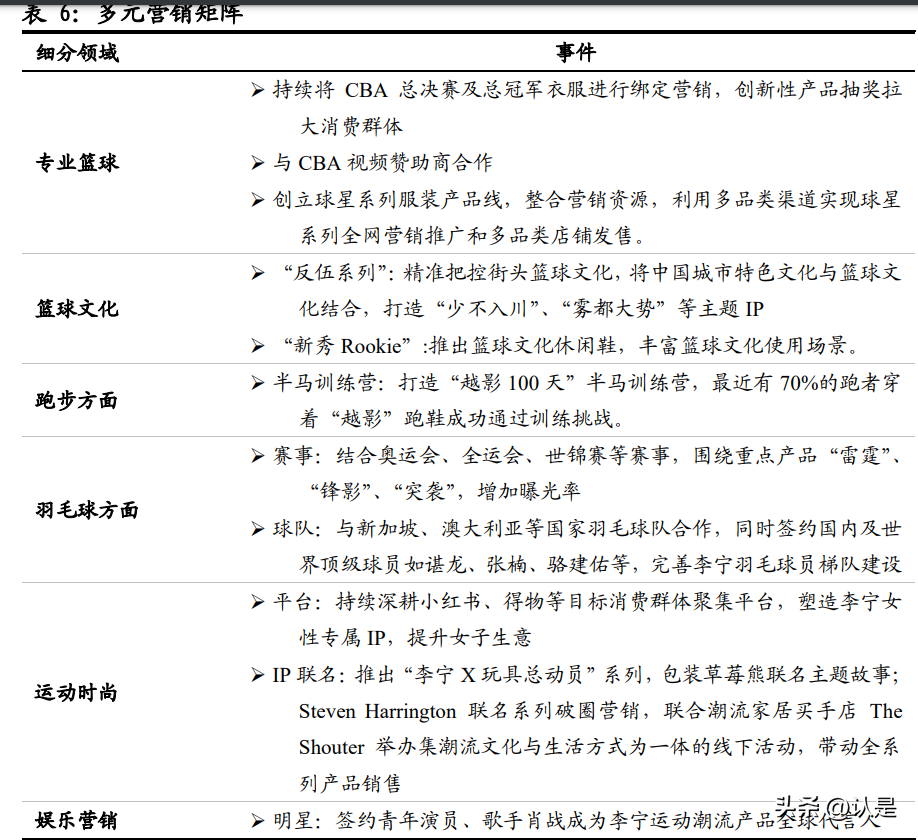Click the "Steven Harrington" text
The image size is (918, 840).
tap(377, 712)
